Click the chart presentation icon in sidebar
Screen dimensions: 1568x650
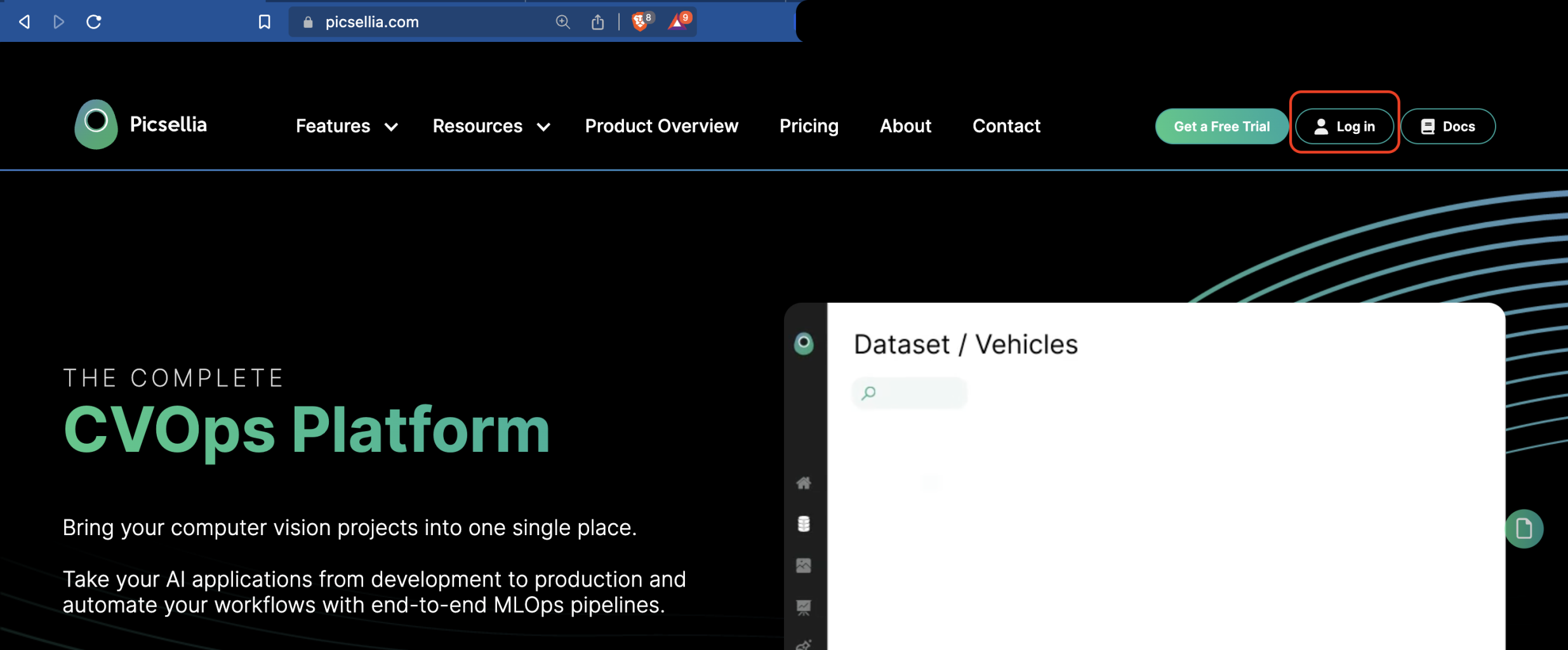(804, 607)
